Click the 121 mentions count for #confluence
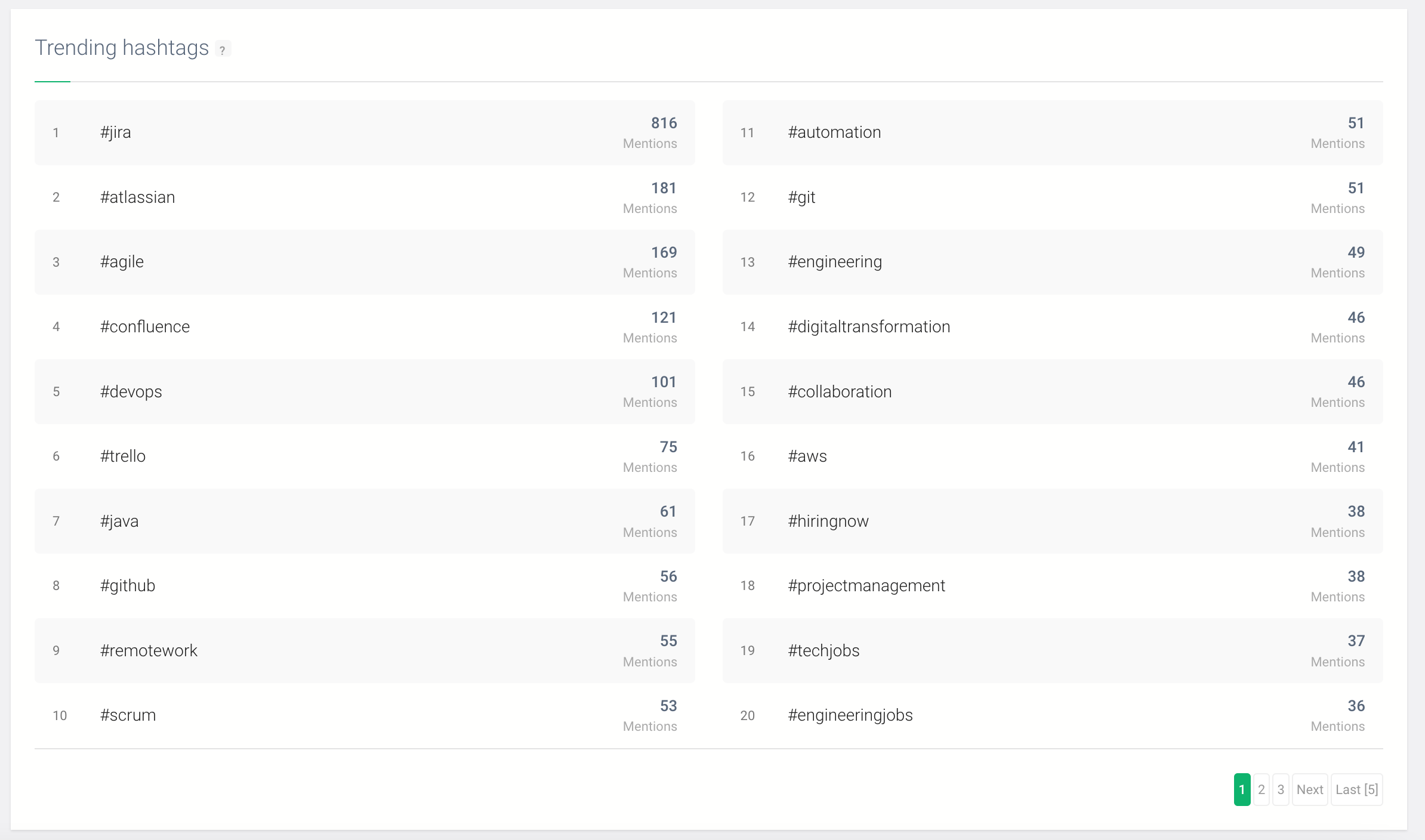 tap(664, 317)
